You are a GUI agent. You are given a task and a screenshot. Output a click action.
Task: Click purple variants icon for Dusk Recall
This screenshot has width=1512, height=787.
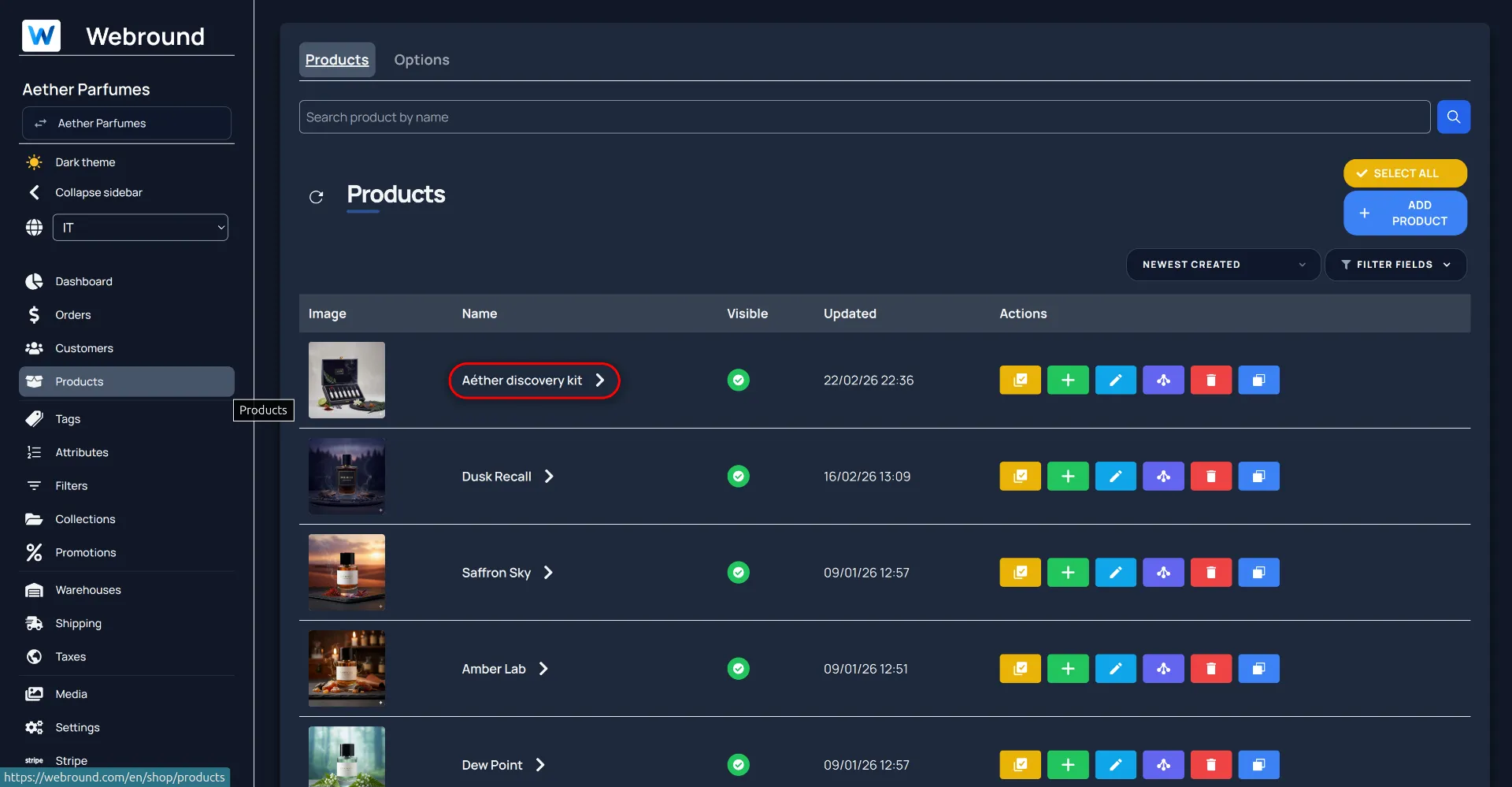tap(1163, 477)
